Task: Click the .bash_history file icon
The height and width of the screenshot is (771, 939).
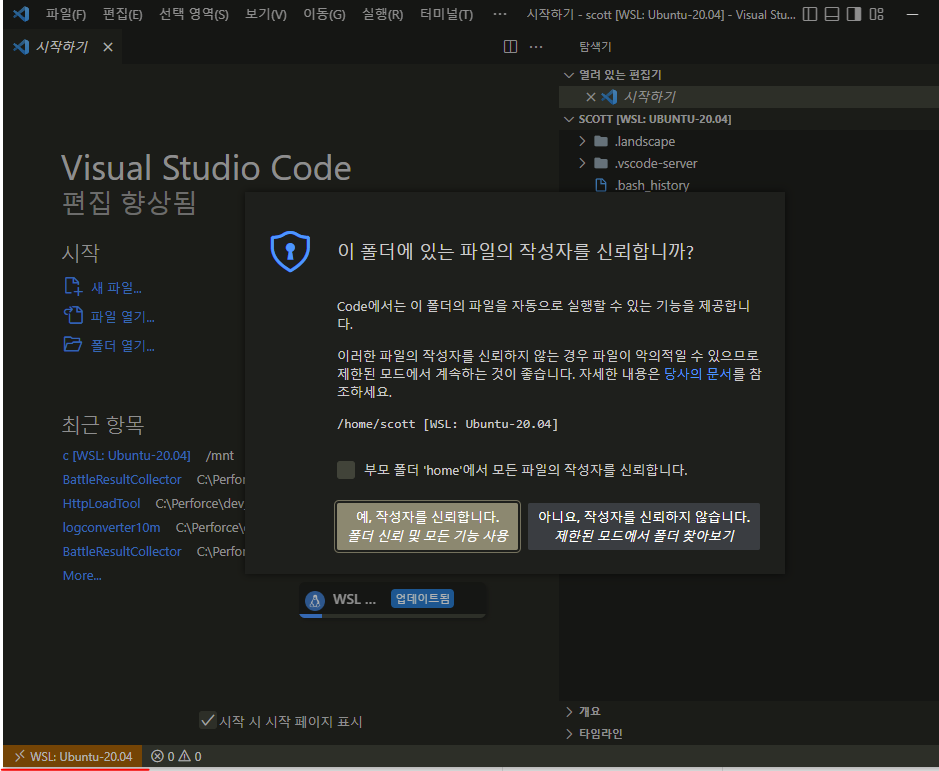Action: point(601,185)
